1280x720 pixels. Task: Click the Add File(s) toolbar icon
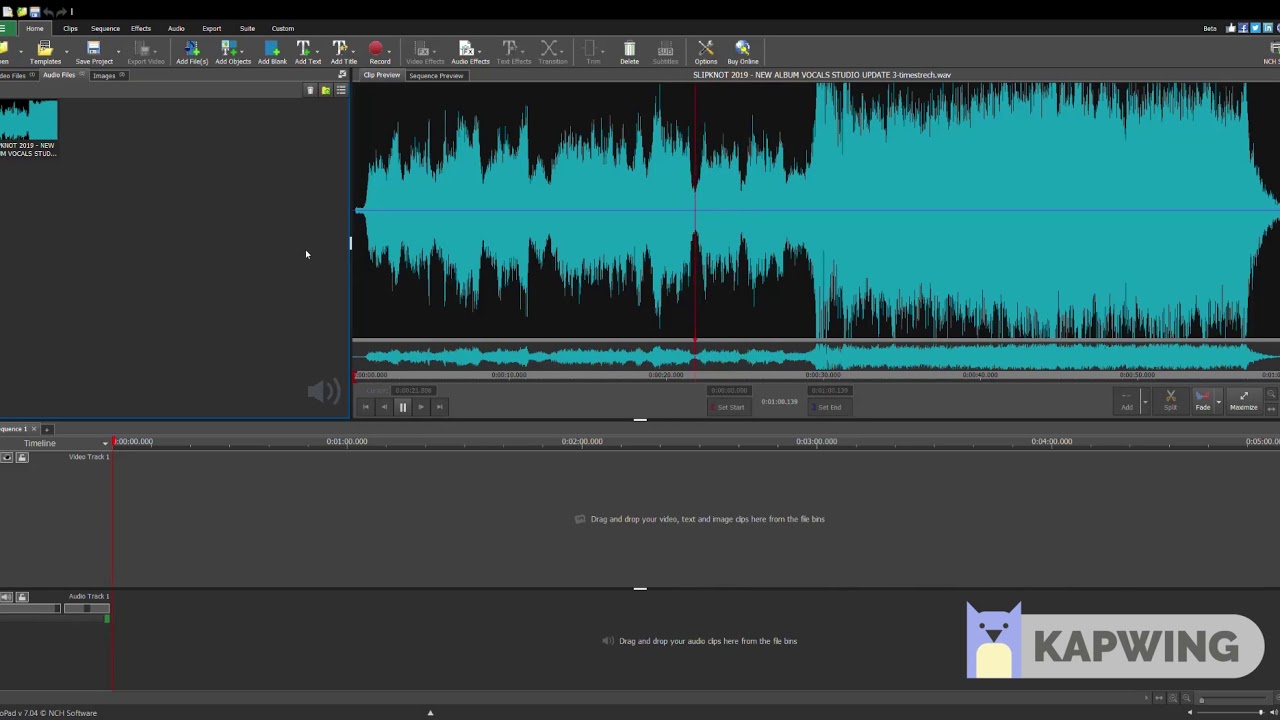[191, 49]
